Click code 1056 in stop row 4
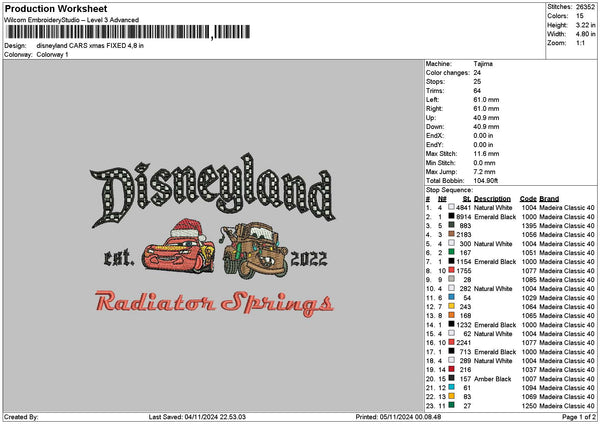Screen dimensions: 600x424 click(x=529, y=235)
